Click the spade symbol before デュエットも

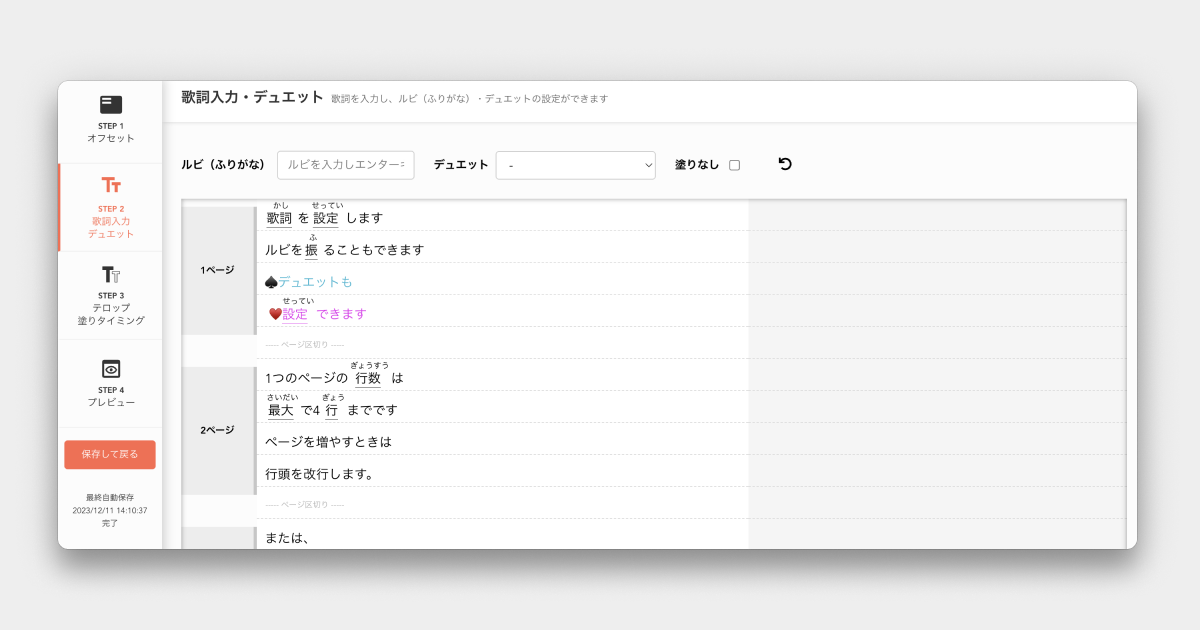(271, 283)
